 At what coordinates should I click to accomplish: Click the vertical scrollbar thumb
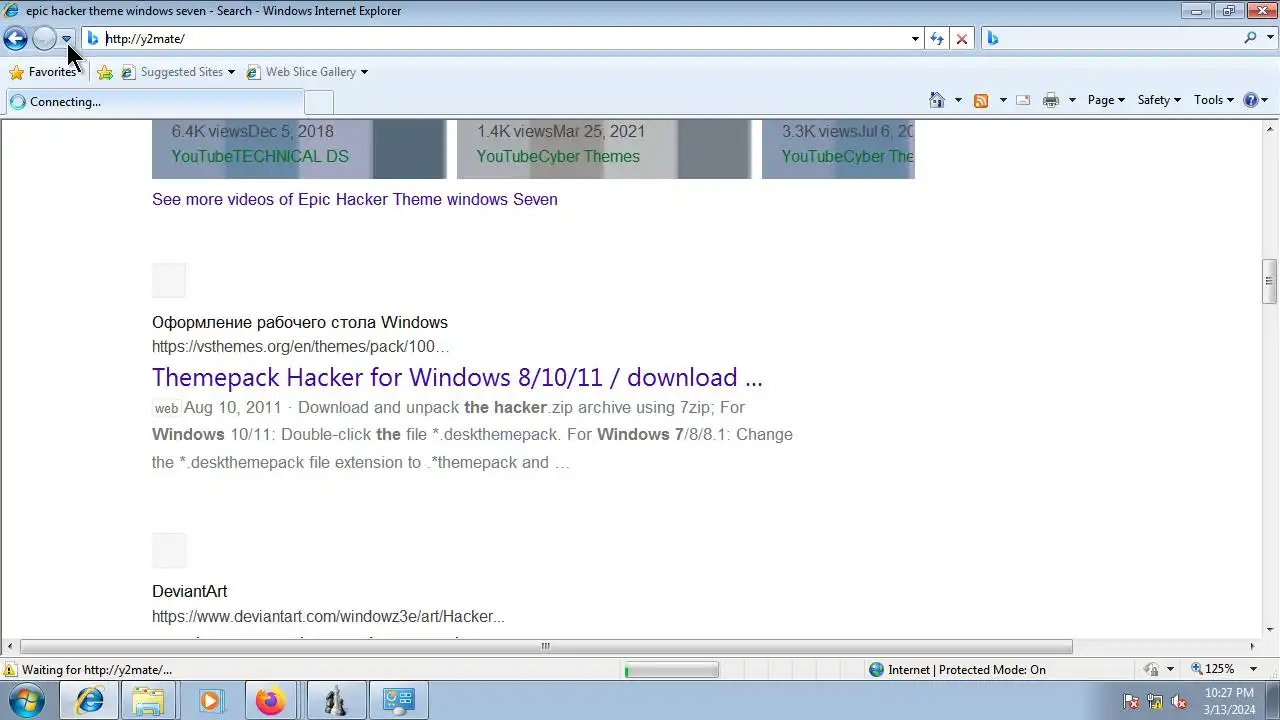1269,281
